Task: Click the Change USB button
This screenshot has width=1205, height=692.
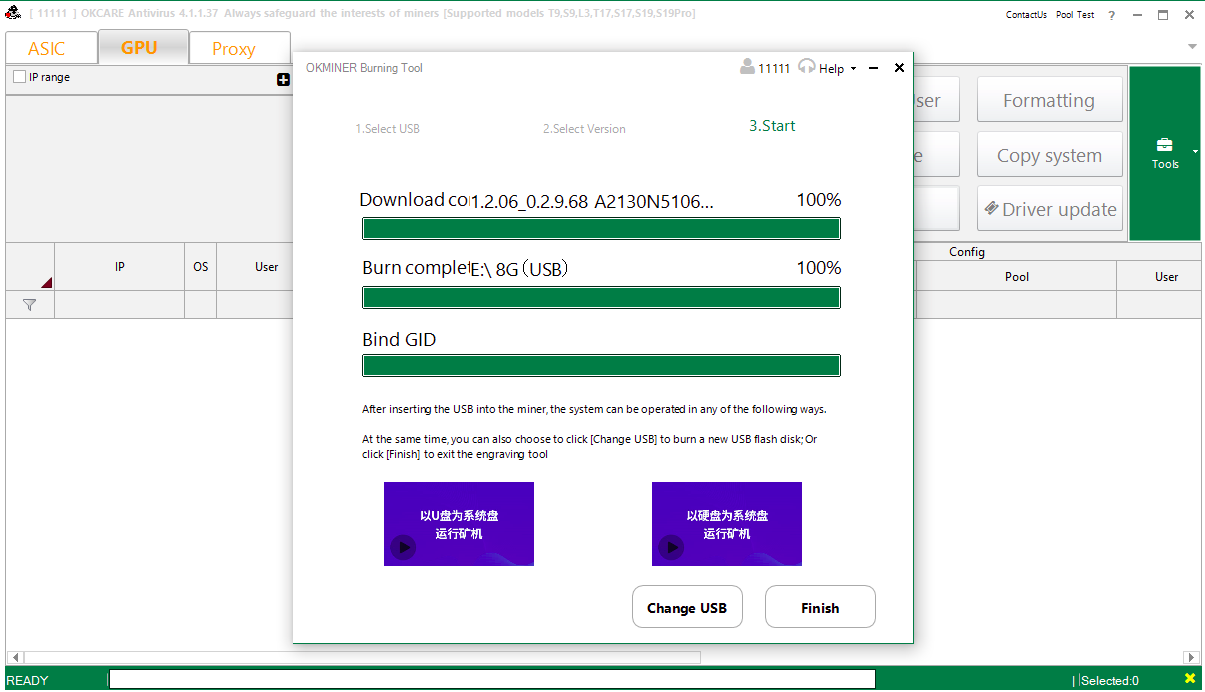Action: point(687,607)
